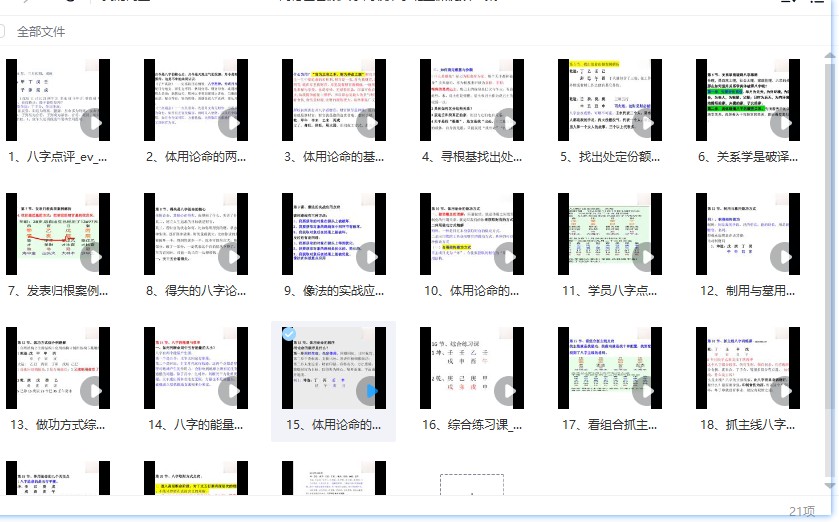This screenshot has width=839, height=522.
Task: Uncheck the selected video 15 checkbox
Action: 289,334
